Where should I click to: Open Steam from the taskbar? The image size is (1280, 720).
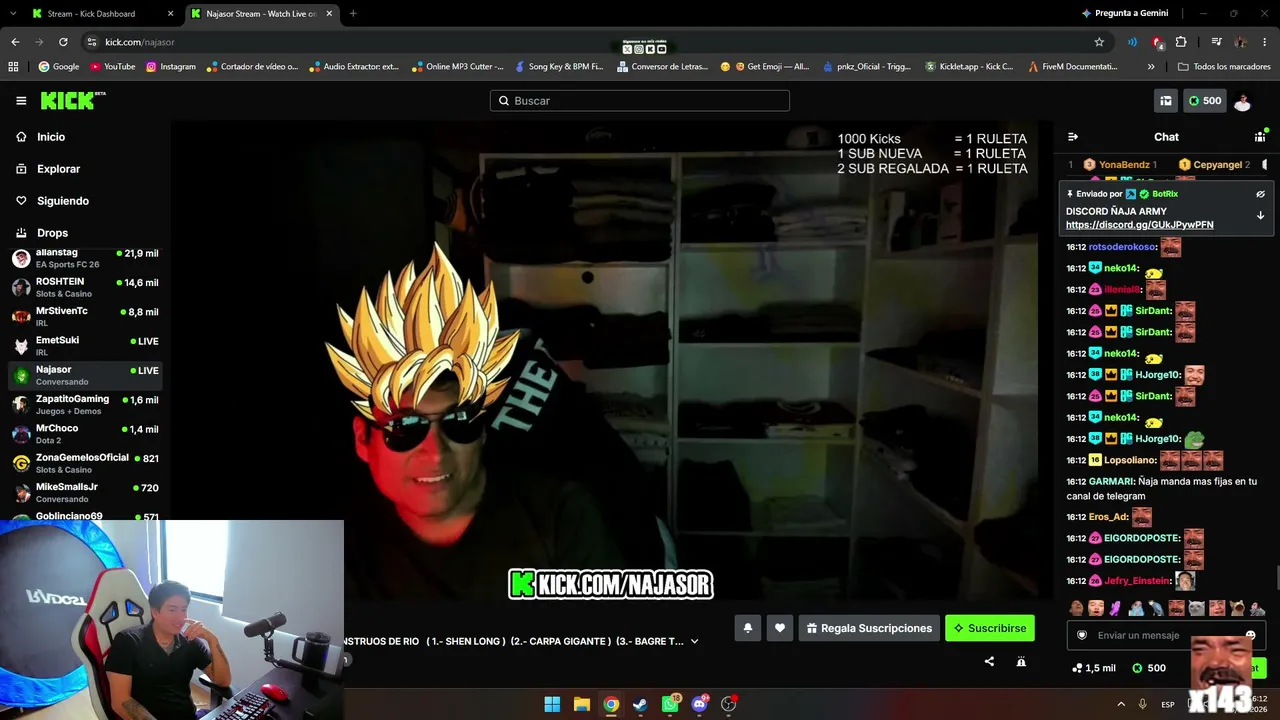click(640, 704)
